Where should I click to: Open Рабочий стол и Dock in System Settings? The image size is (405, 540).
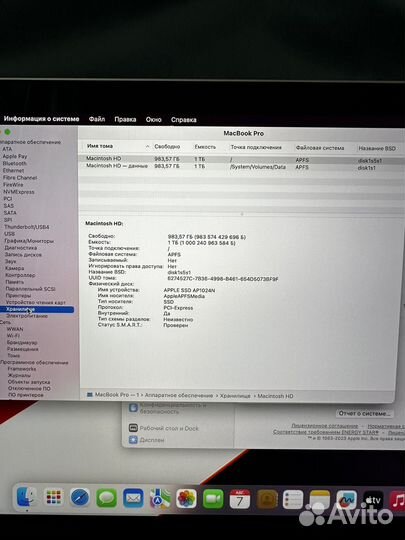pyautogui.click(x=169, y=428)
